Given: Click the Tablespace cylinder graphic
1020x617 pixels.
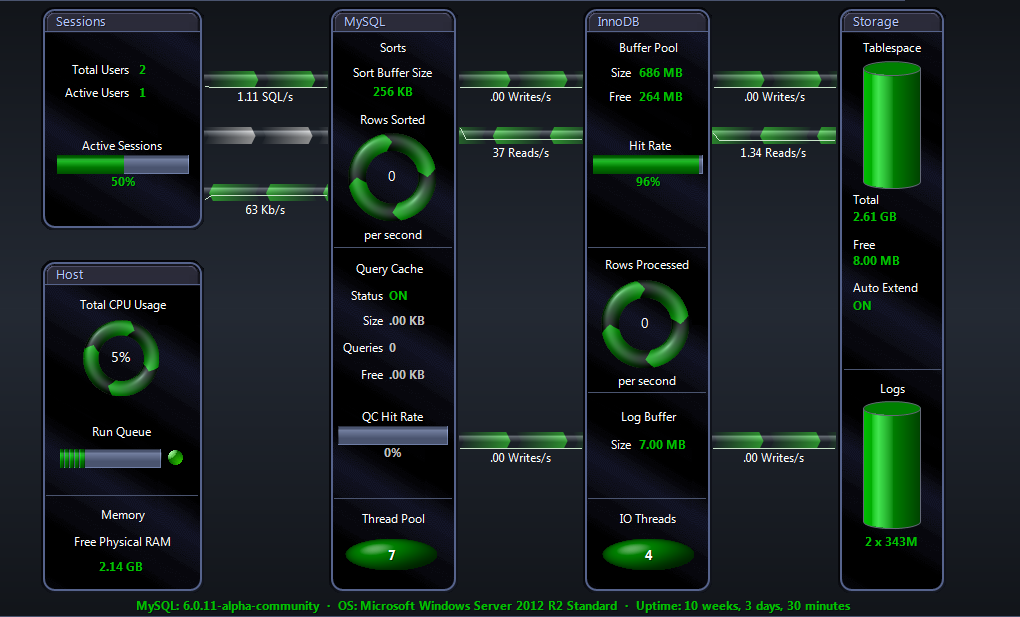Looking at the screenshot, I should pyautogui.click(x=891, y=125).
